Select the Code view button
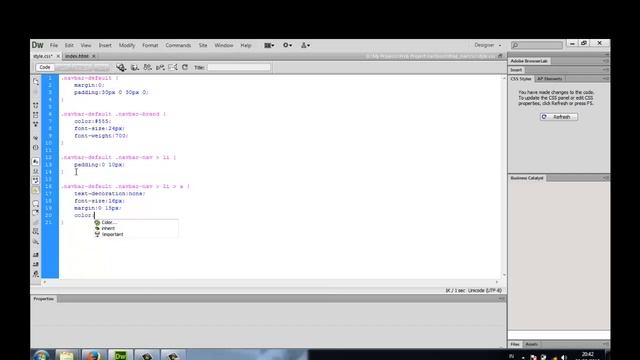Viewport: 640px width, 360px height. [x=45, y=67]
